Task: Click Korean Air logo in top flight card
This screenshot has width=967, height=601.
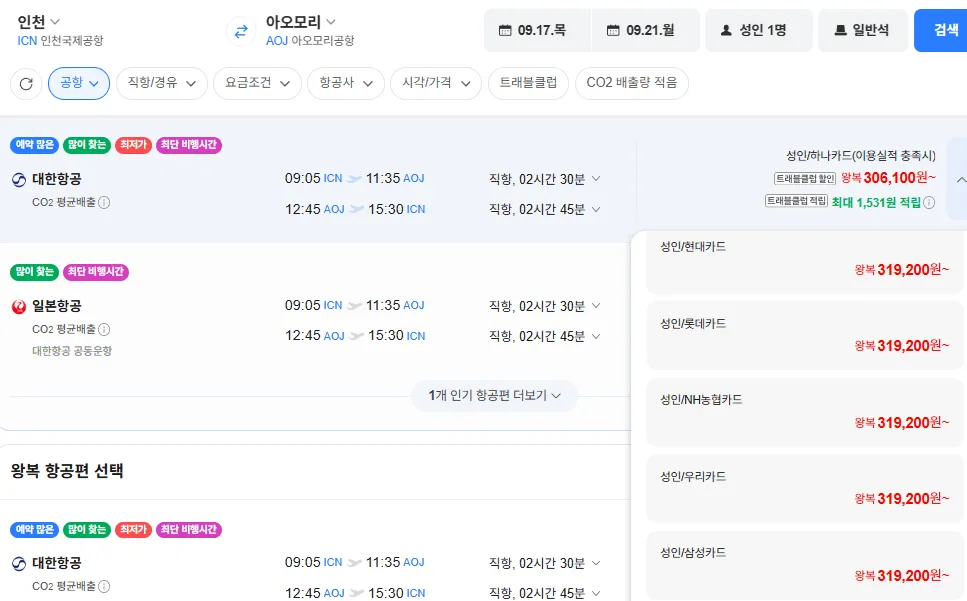Action: [x=19, y=179]
